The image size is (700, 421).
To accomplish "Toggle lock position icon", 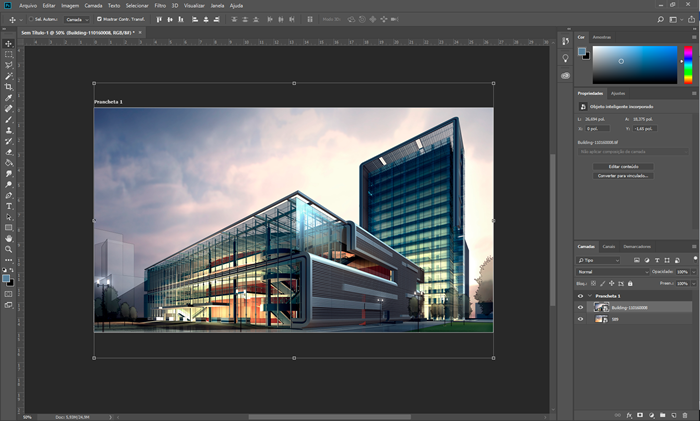I will pyautogui.click(x=612, y=283).
